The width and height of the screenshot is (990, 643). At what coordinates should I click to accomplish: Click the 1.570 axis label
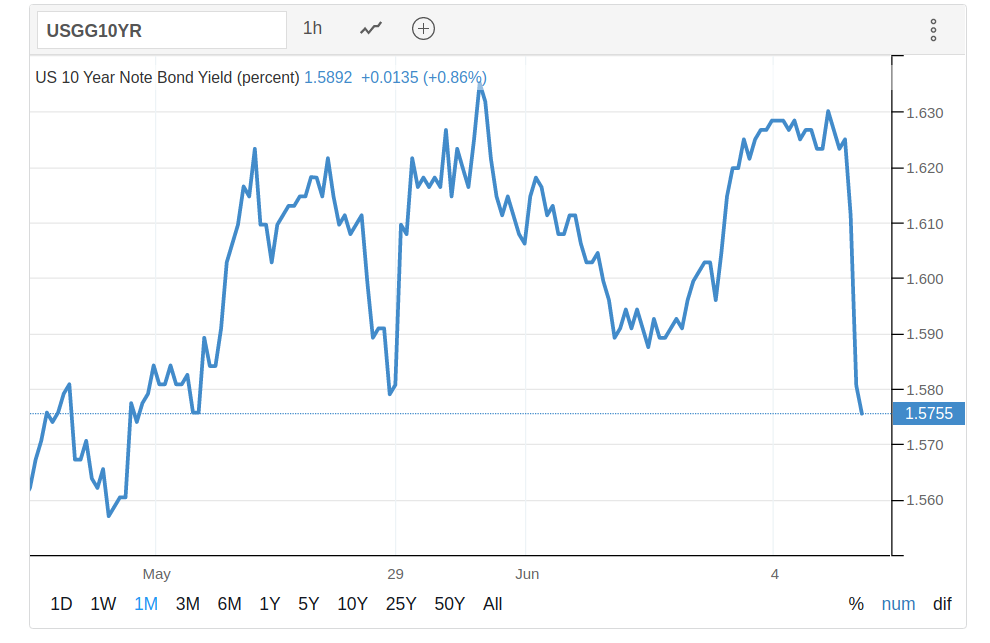(x=925, y=445)
